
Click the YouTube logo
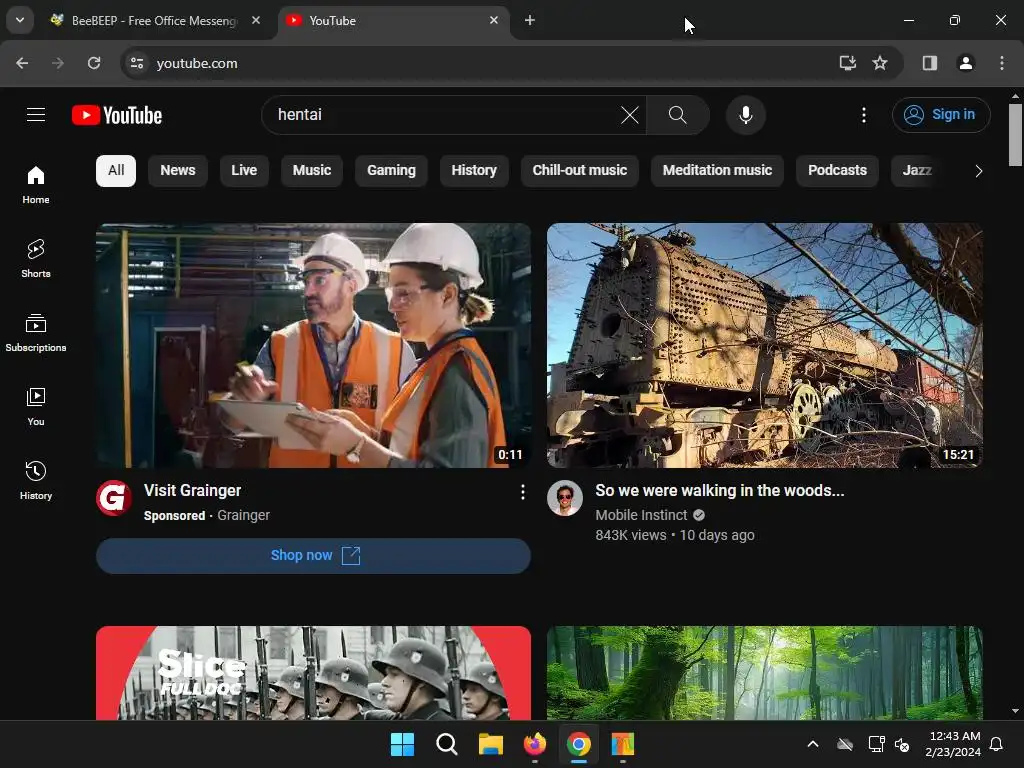click(x=117, y=116)
